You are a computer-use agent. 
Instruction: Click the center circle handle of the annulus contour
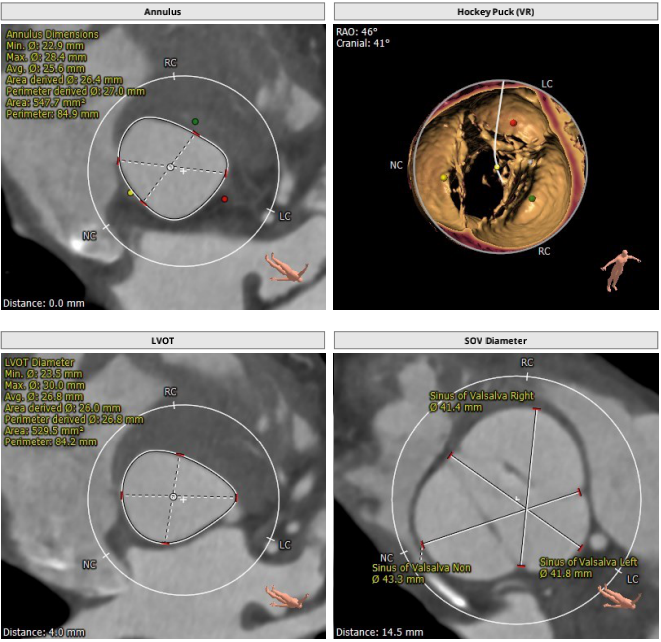pyautogui.click(x=171, y=167)
